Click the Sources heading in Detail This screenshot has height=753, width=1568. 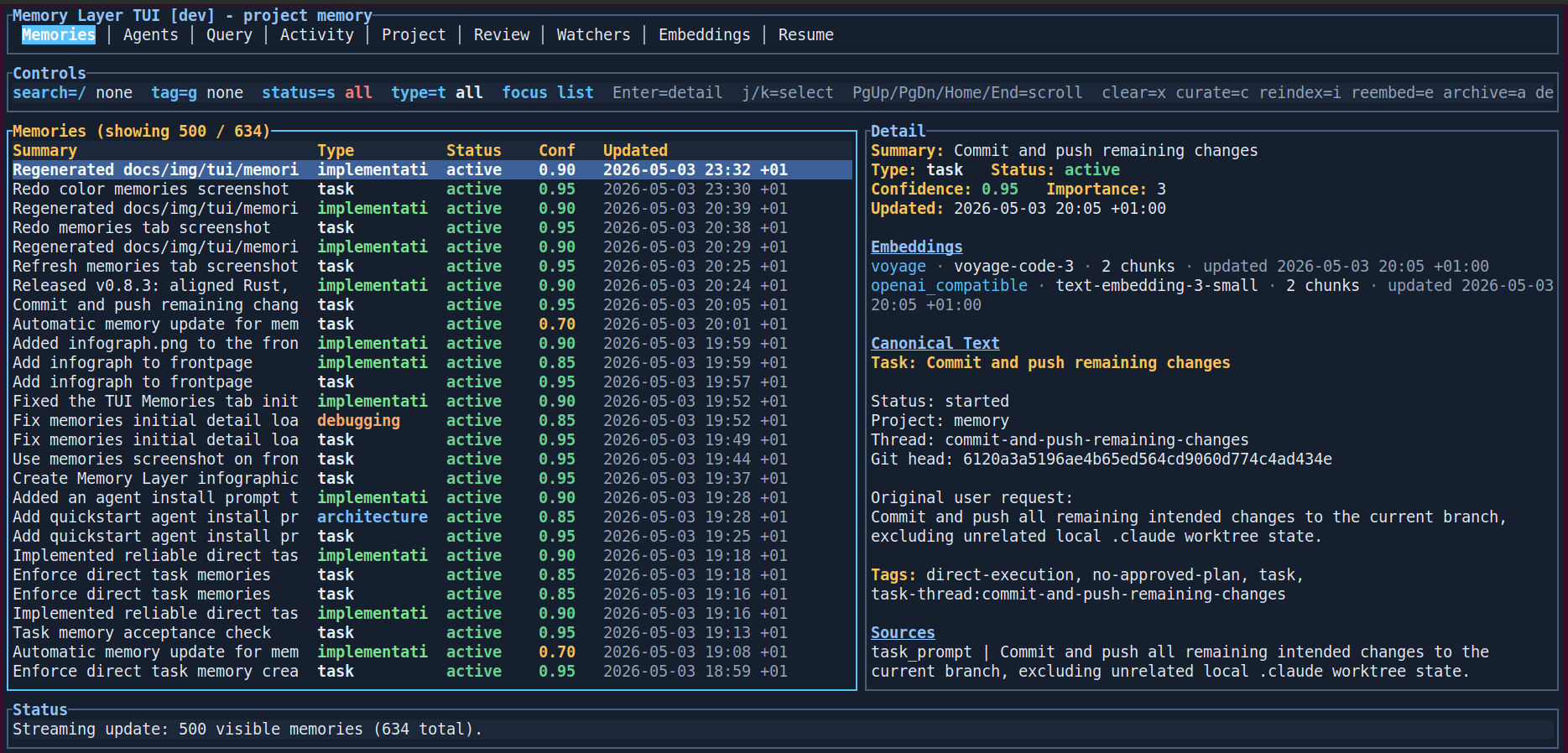tap(903, 632)
